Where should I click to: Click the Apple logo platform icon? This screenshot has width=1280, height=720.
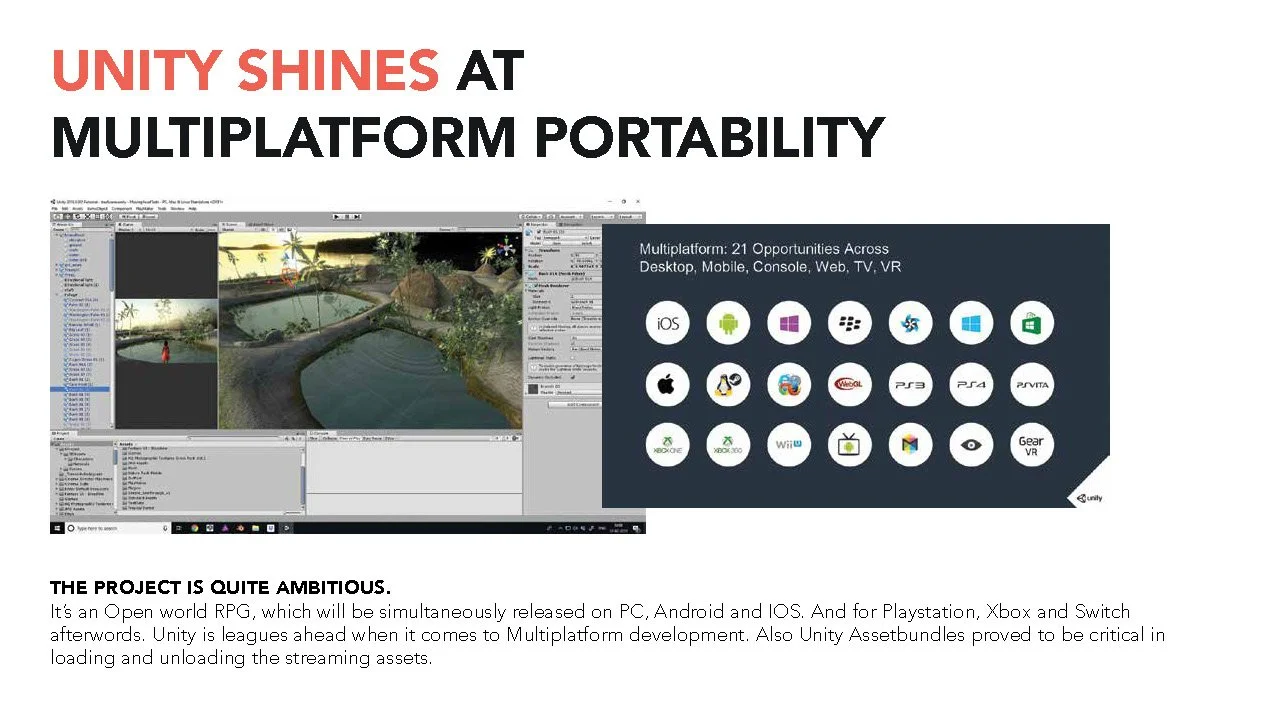[668, 385]
